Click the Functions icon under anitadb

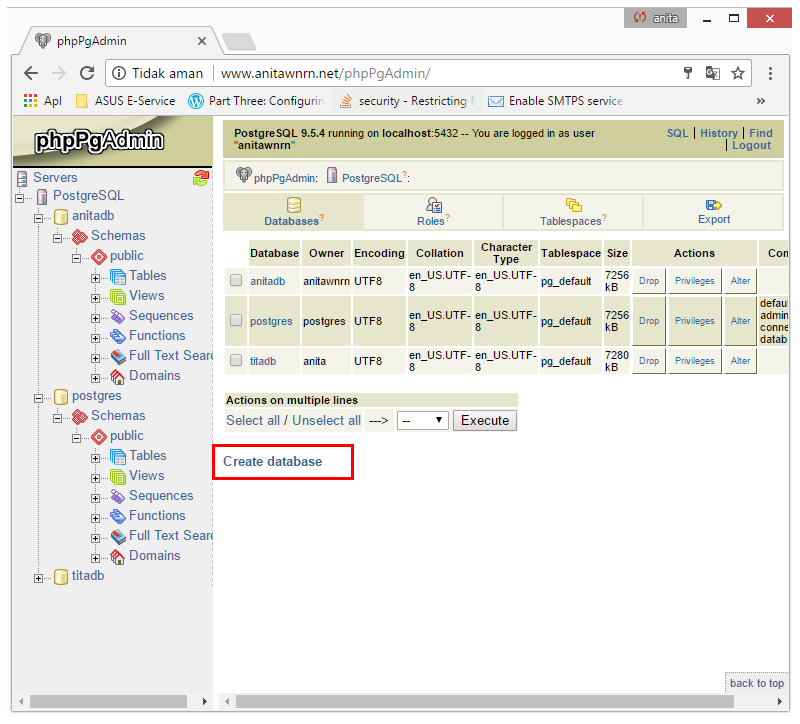point(118,336)
